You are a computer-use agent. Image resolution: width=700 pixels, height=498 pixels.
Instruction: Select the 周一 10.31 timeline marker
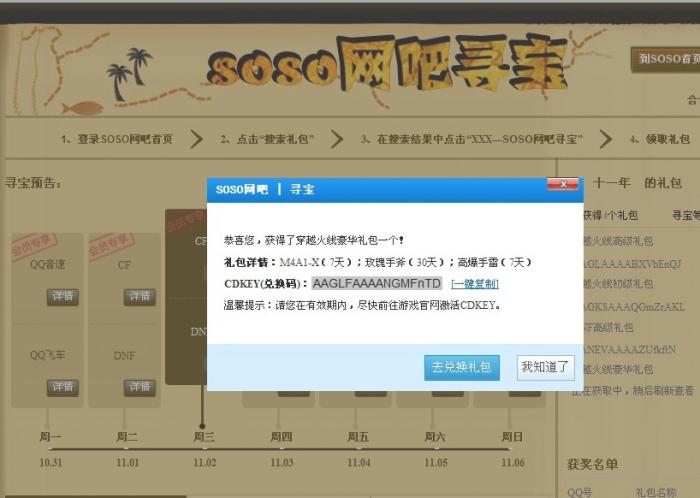(x=50, y=449)
